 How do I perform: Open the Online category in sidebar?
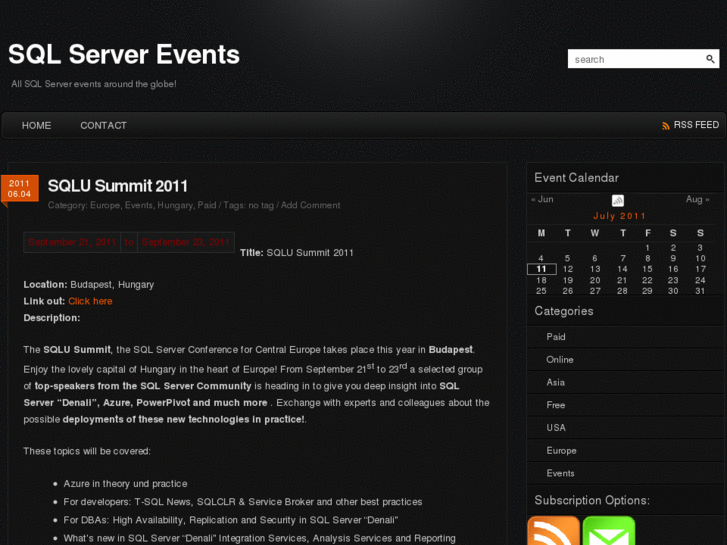(560, 359)
